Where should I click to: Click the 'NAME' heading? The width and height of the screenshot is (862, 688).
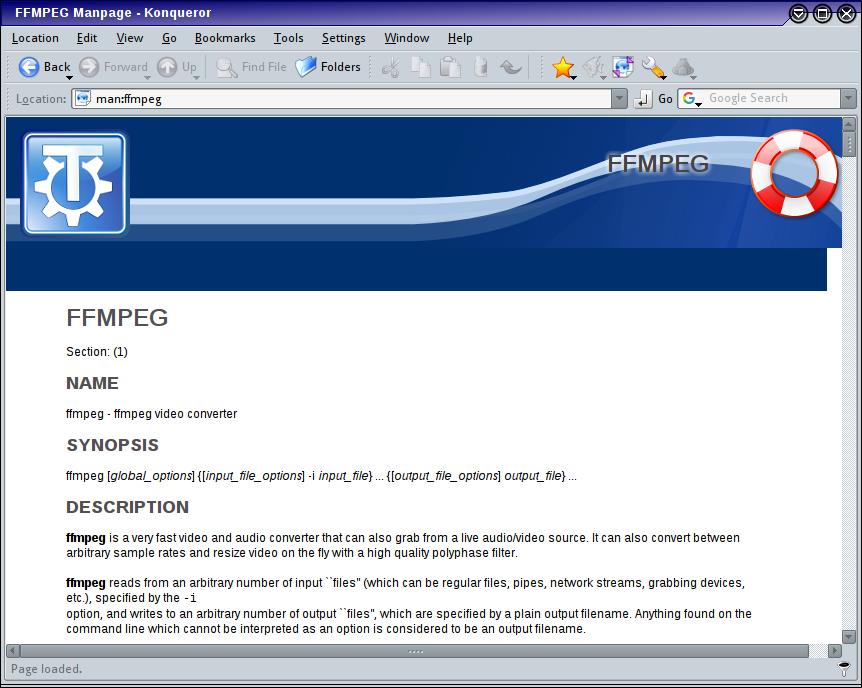coord(92,383)
